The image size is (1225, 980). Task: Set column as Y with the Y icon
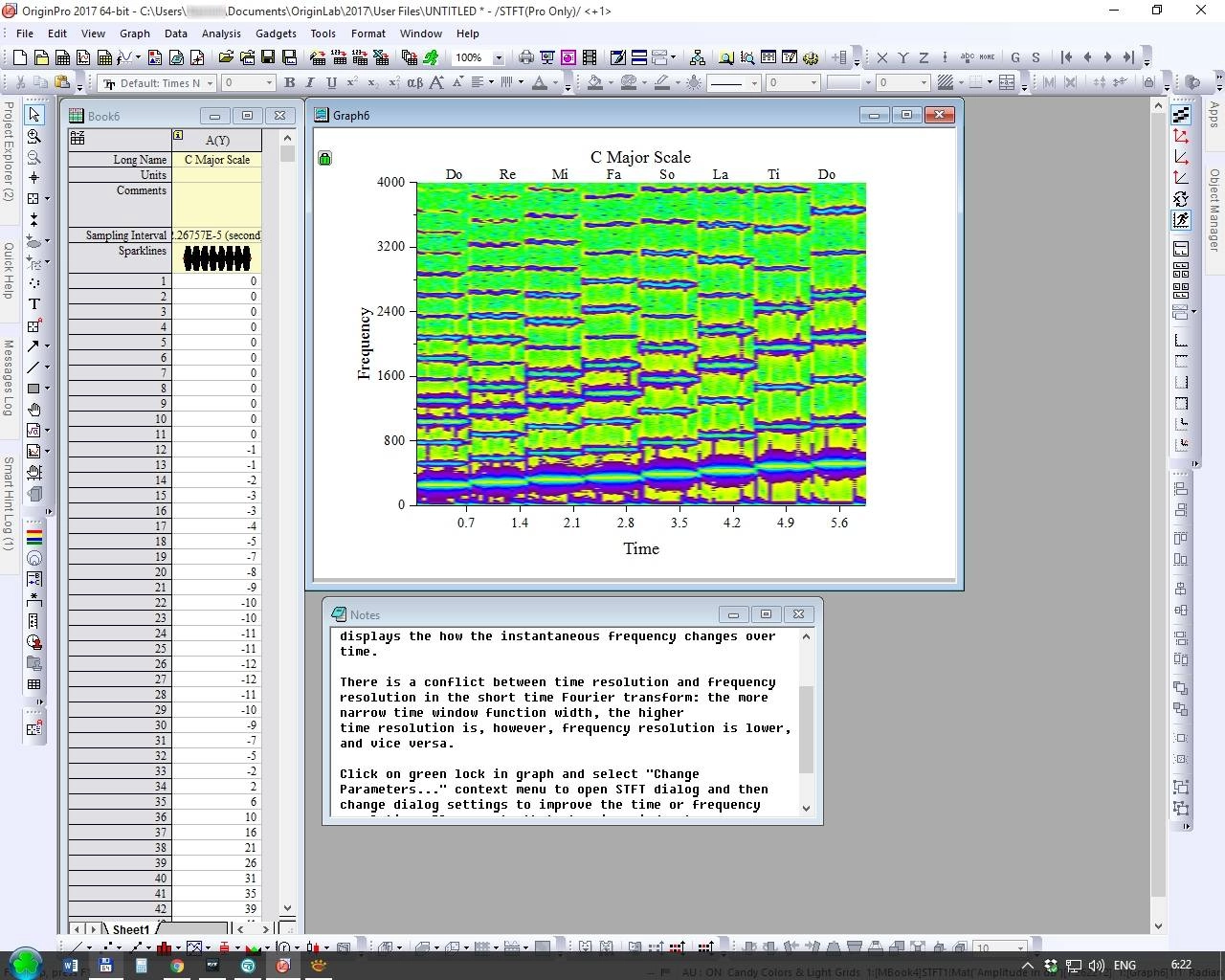click(902, 57)
